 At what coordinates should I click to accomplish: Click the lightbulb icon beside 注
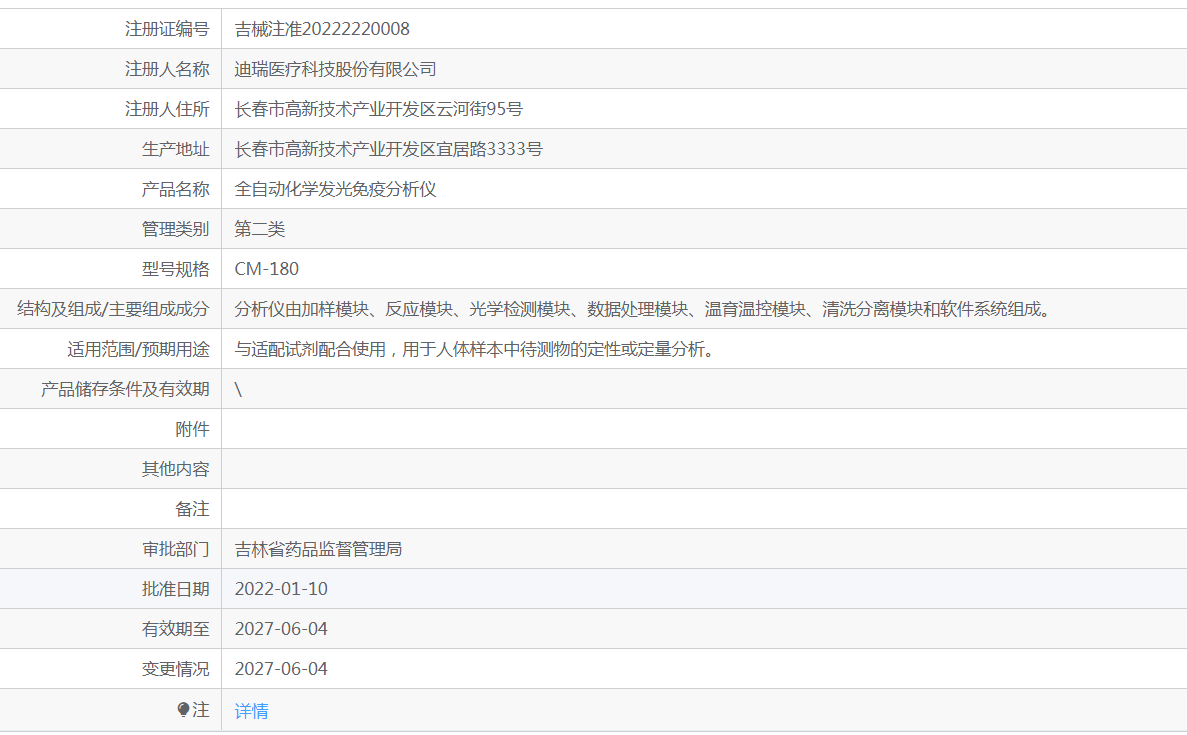point(183,710)
